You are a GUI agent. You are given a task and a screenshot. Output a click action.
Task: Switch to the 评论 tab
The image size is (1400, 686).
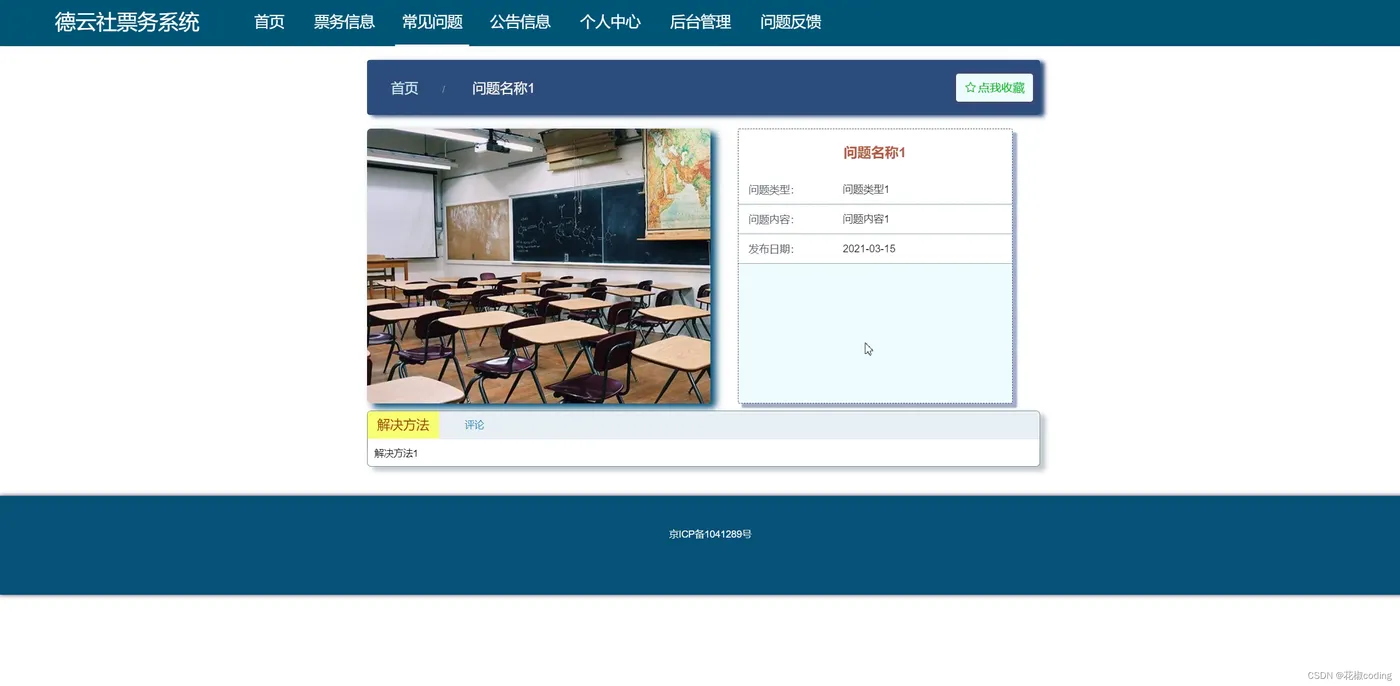(x=474, y=425)
